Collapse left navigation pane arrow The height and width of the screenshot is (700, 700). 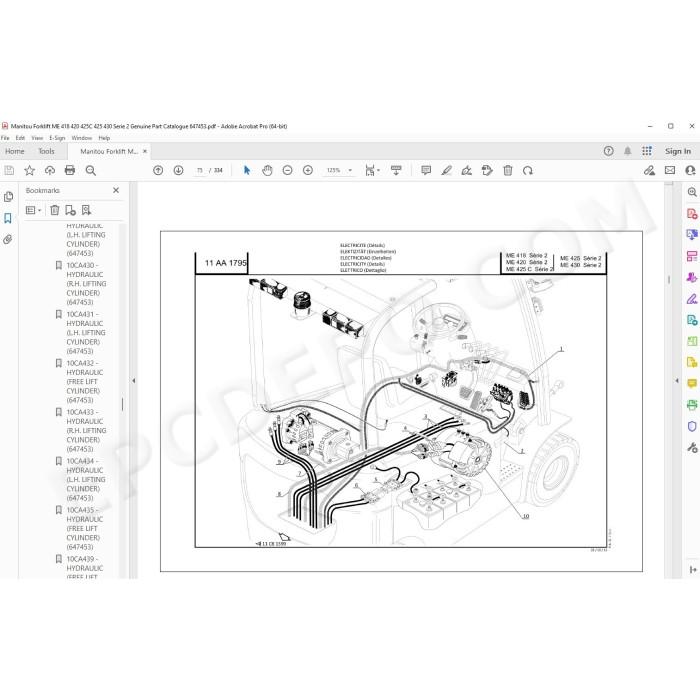[x=133, y=381]
